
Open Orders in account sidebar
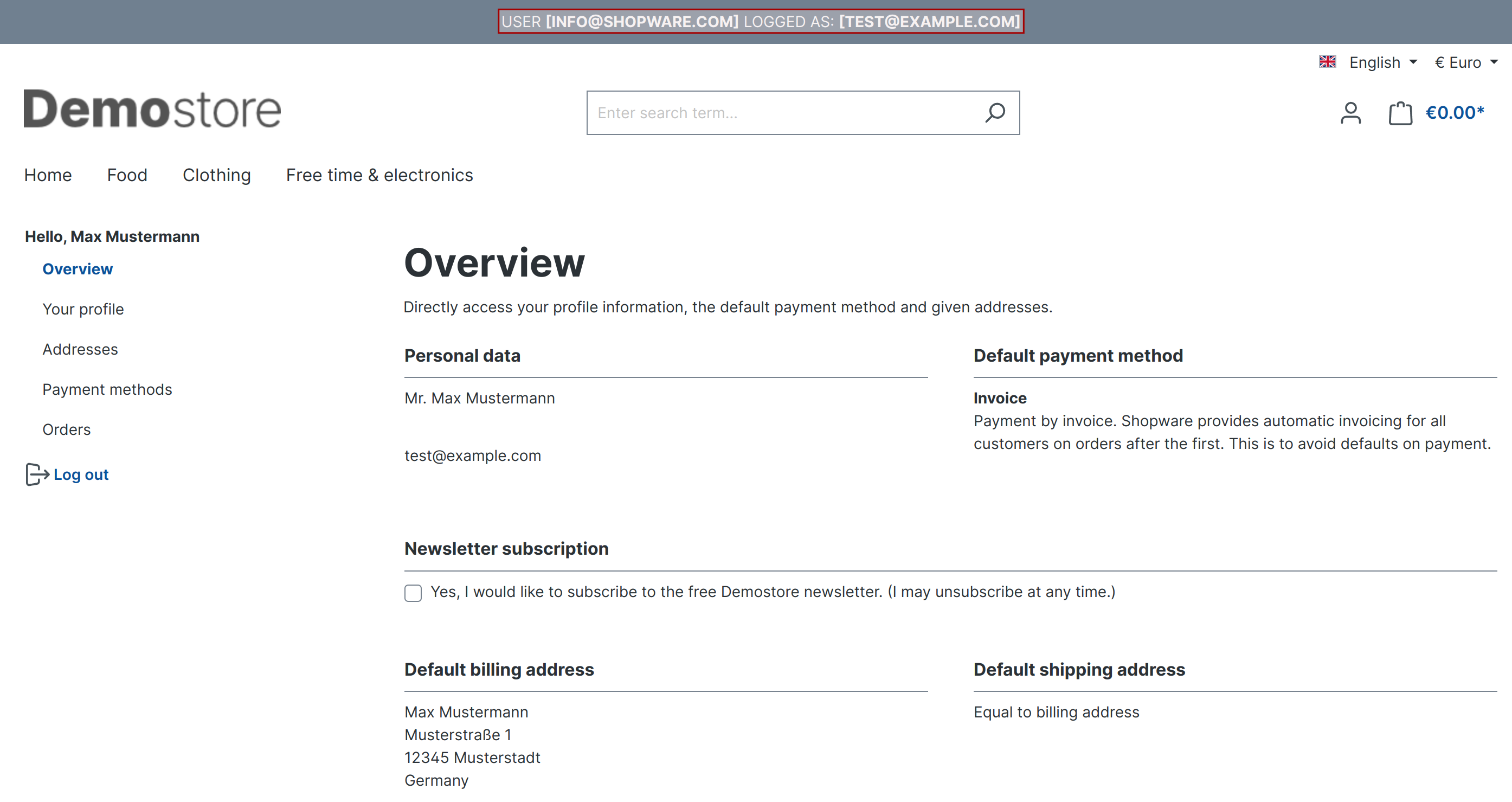tap(67, 430)
